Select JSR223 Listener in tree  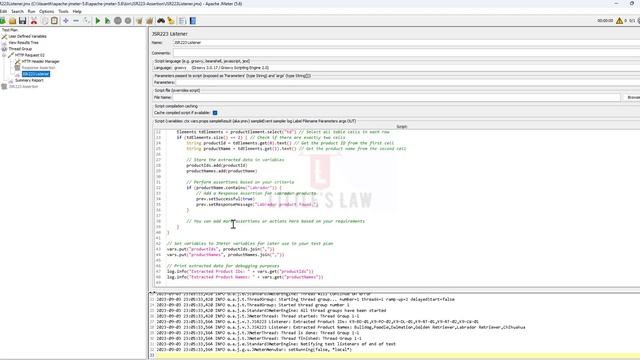click(x=36, y=74)
